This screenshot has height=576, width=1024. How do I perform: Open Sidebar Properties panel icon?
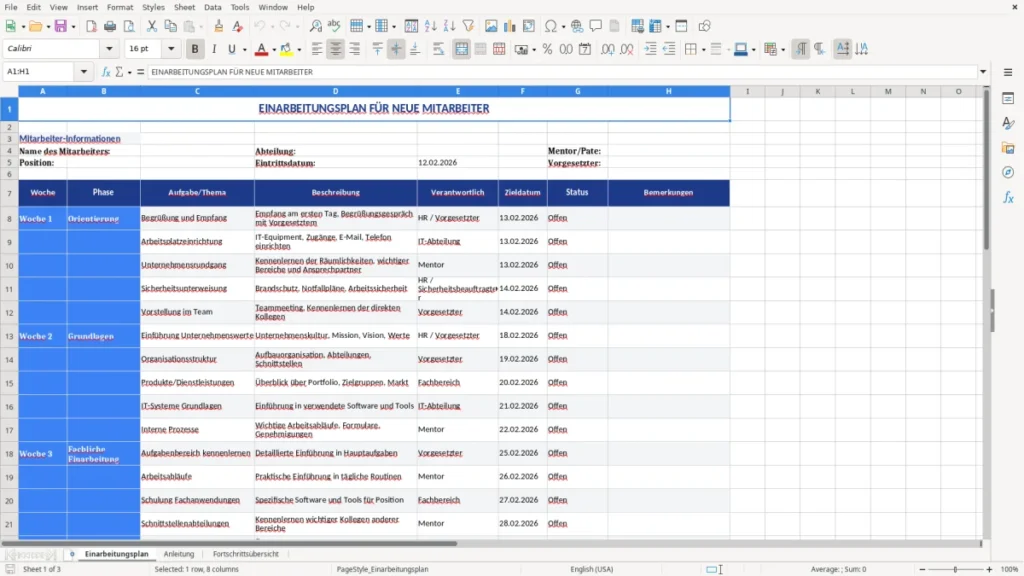point(1008,99)
